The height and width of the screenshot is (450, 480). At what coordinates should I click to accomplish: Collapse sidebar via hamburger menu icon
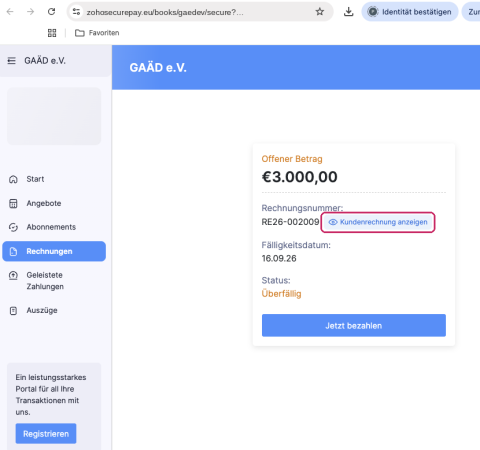point(12,61)
